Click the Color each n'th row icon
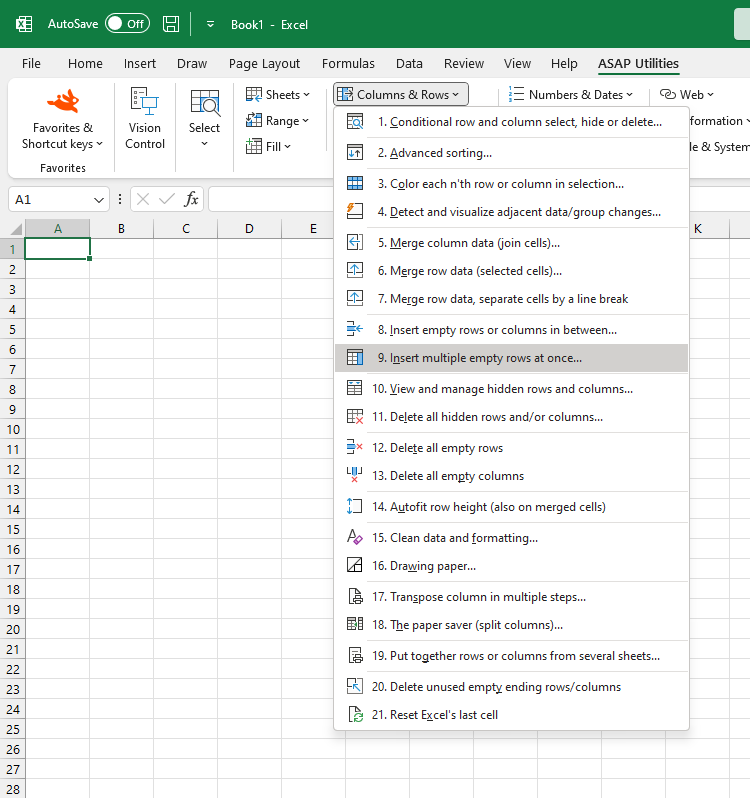Screen dimensions: 750x798 (355, 184)
